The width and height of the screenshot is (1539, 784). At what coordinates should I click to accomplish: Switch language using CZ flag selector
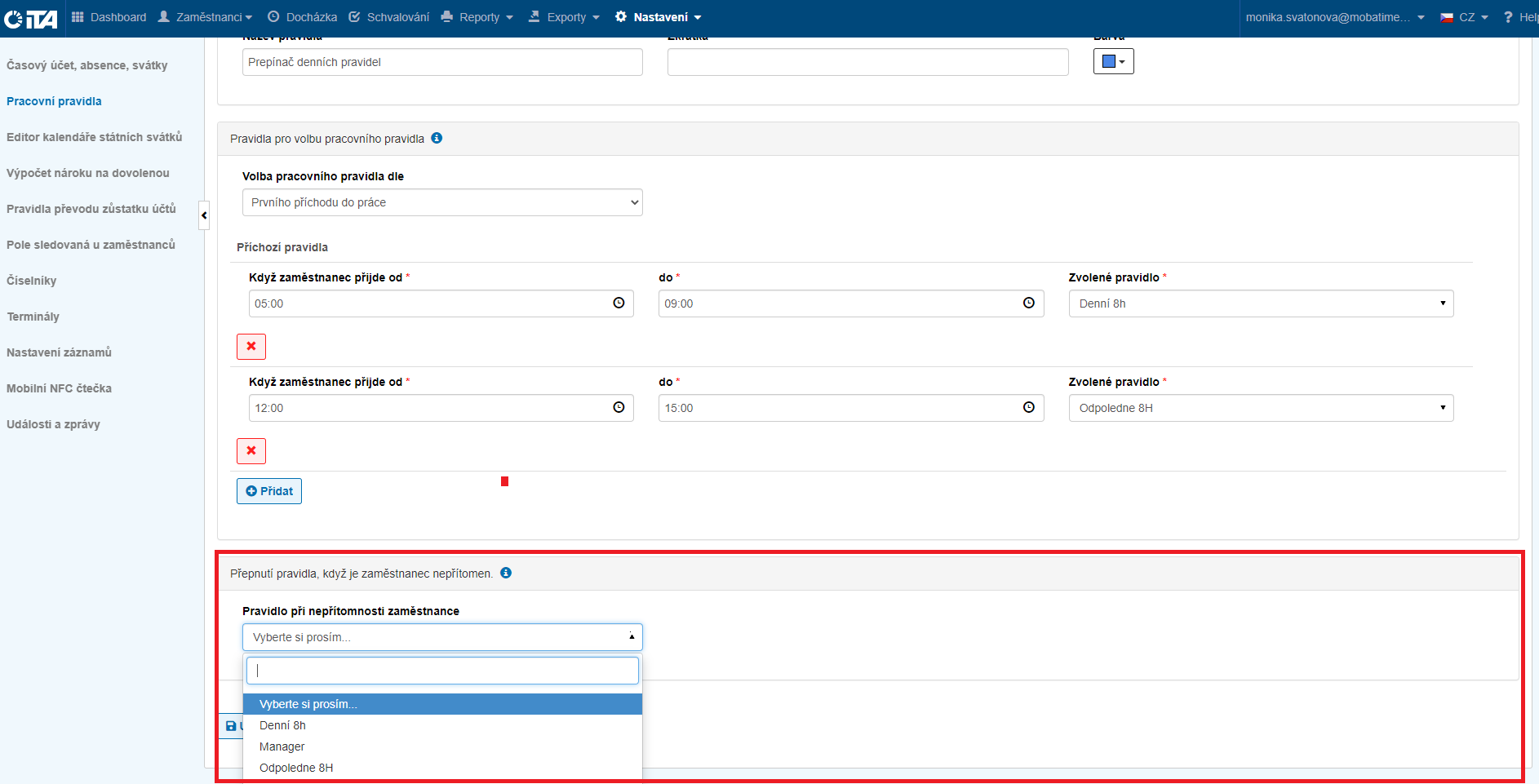click(1464, 17)
